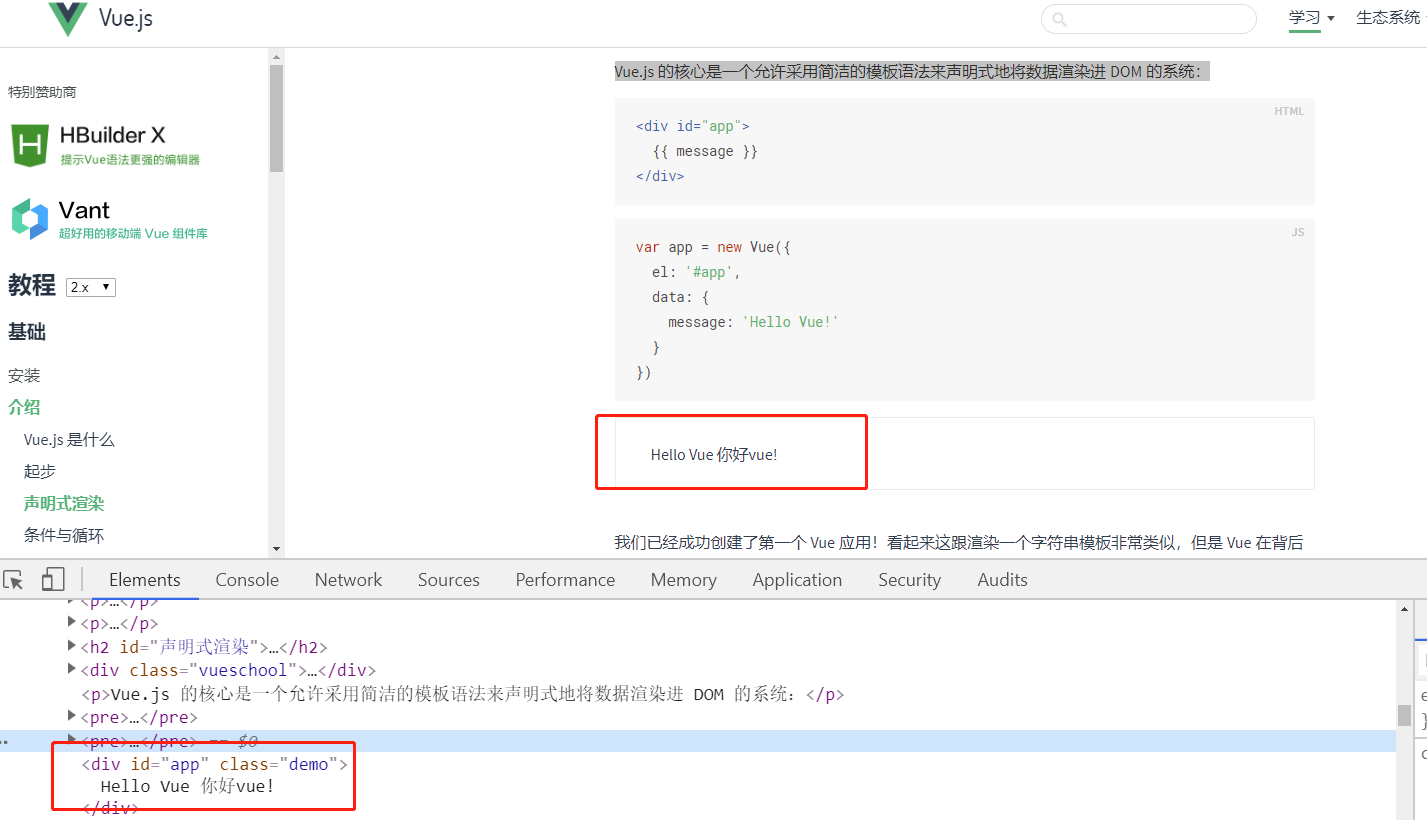The width and height of the screenshot is (1427, 820).
Task: Go to 声明式渲染 section
Action: pyautogui.click(x=64, y=503)
